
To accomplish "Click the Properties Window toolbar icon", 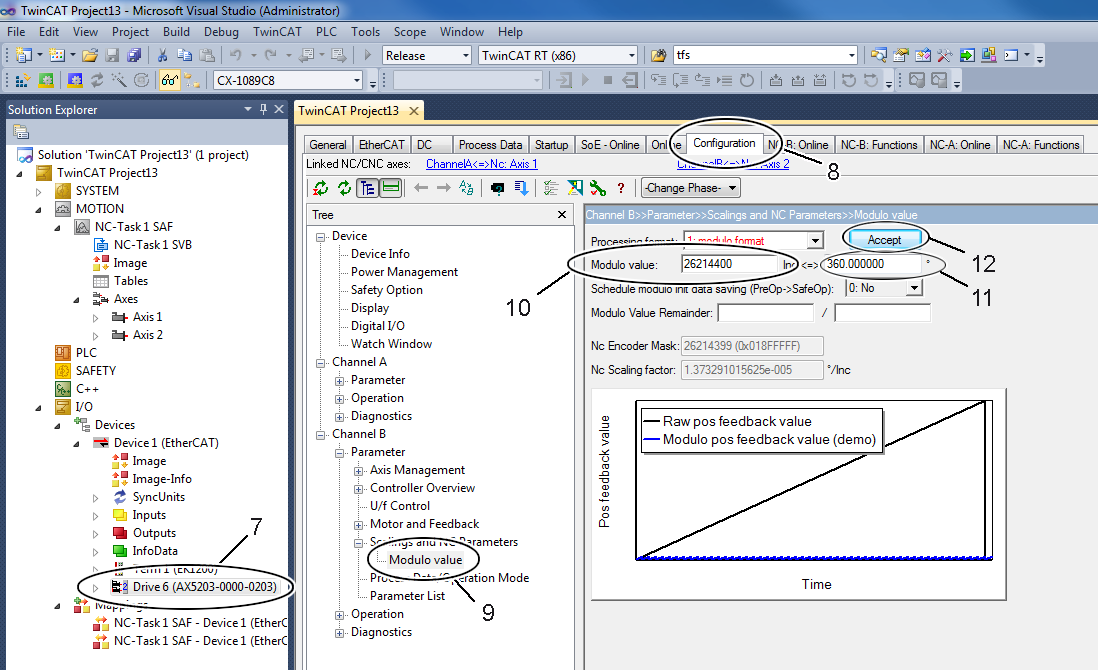I will (901, 55).
